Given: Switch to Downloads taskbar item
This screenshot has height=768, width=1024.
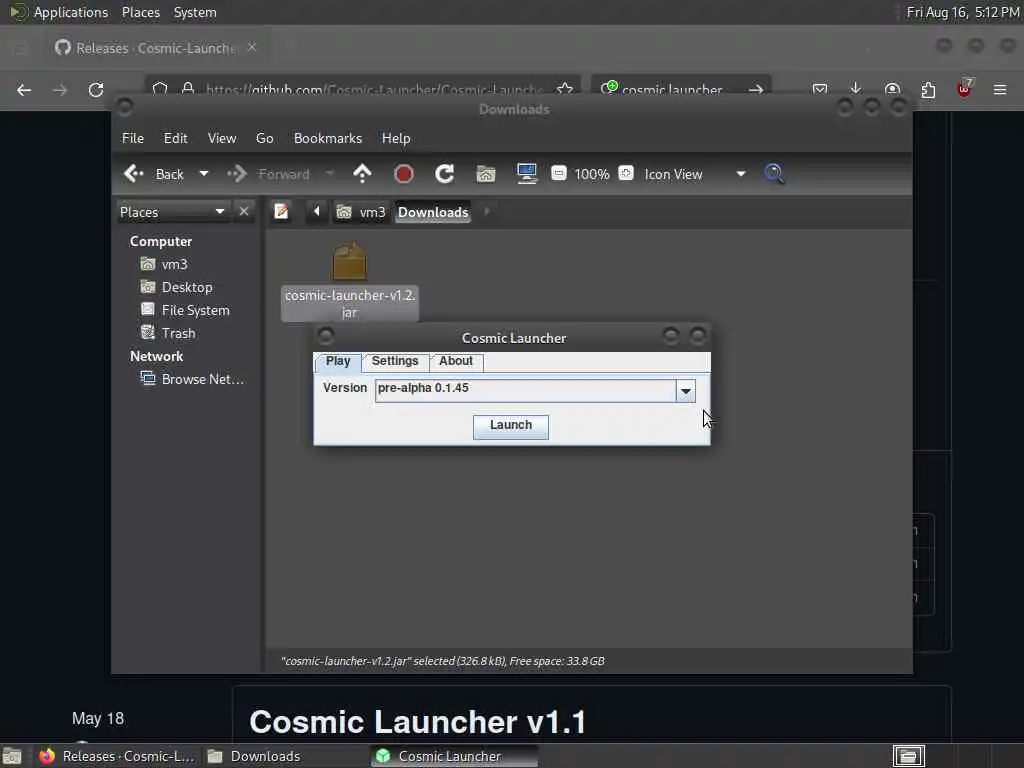Looking at the screenshot, I should coord(255,756).
